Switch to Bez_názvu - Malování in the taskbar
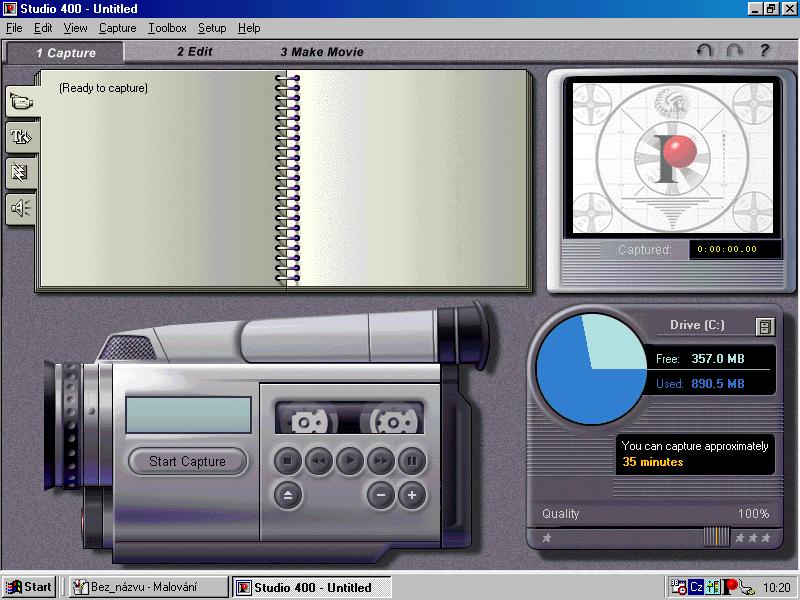Viewport: 800px width, 600px height. [x=149, y=587]
